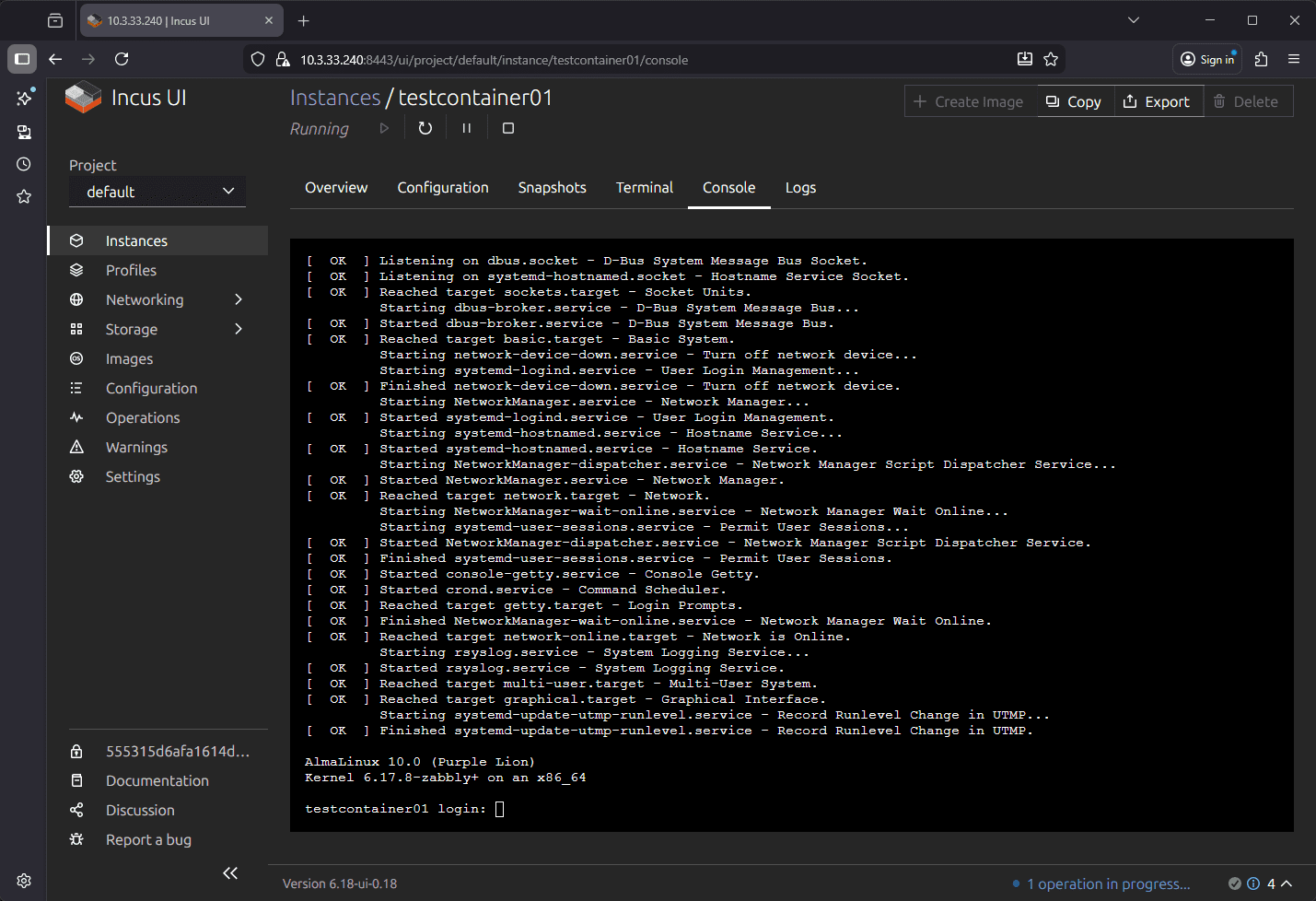Open the Snapshots tab
This screenshot has width=1316, height=901.
point(552,187)
